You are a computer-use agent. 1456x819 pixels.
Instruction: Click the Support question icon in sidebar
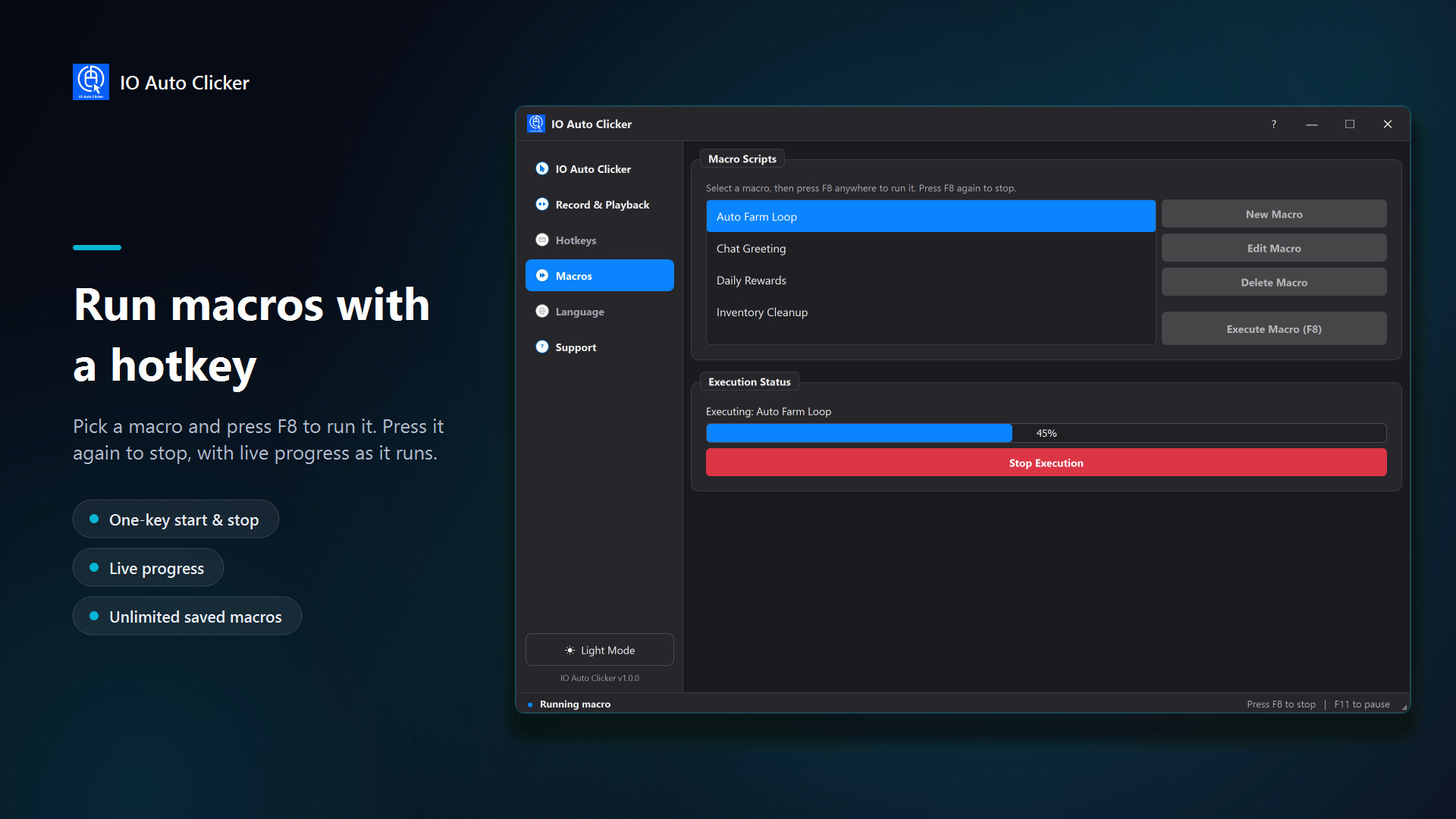[x=542, y=347]
